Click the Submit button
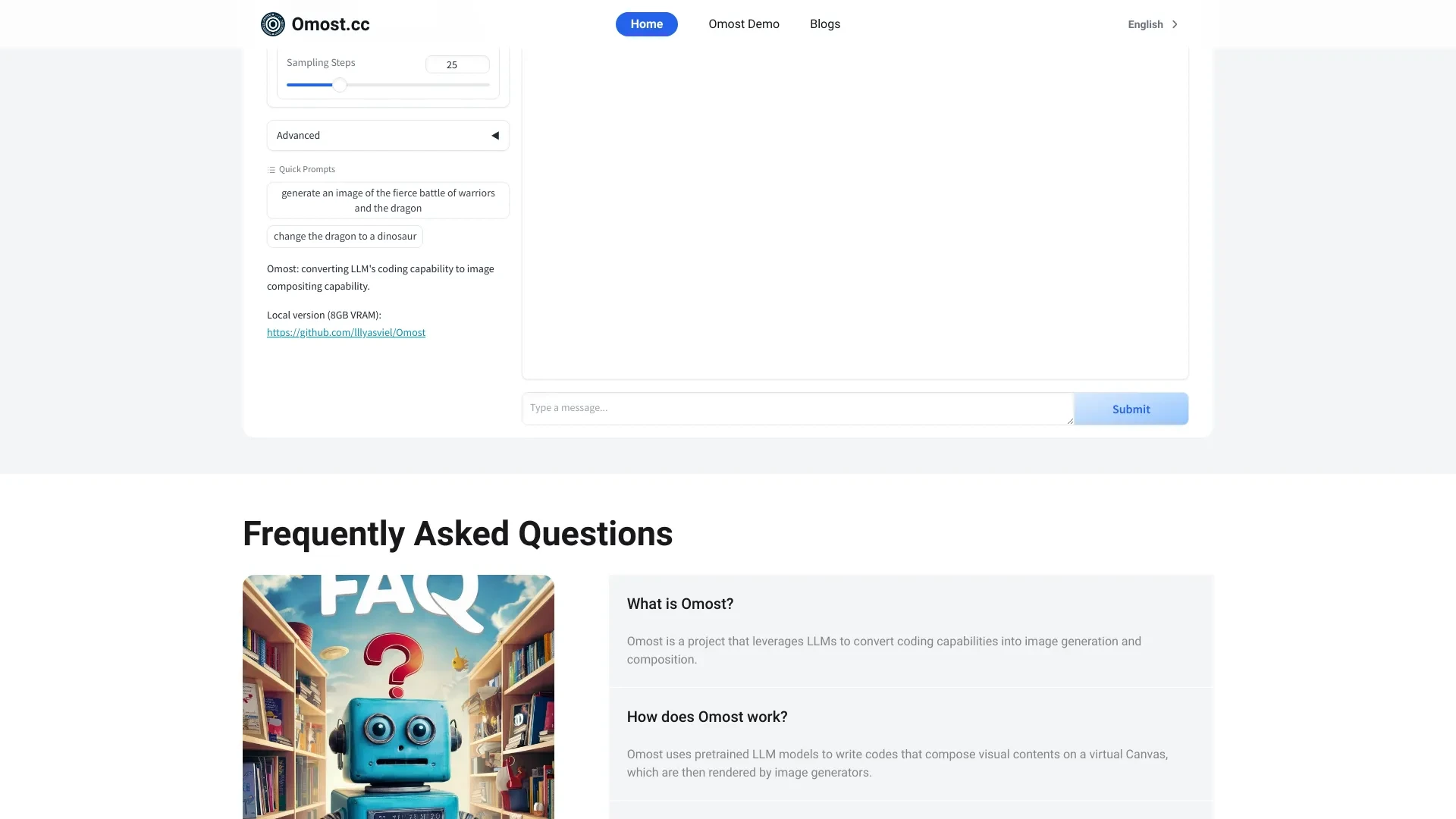Screen dimensions: 1456x819 coord(1131,408)
